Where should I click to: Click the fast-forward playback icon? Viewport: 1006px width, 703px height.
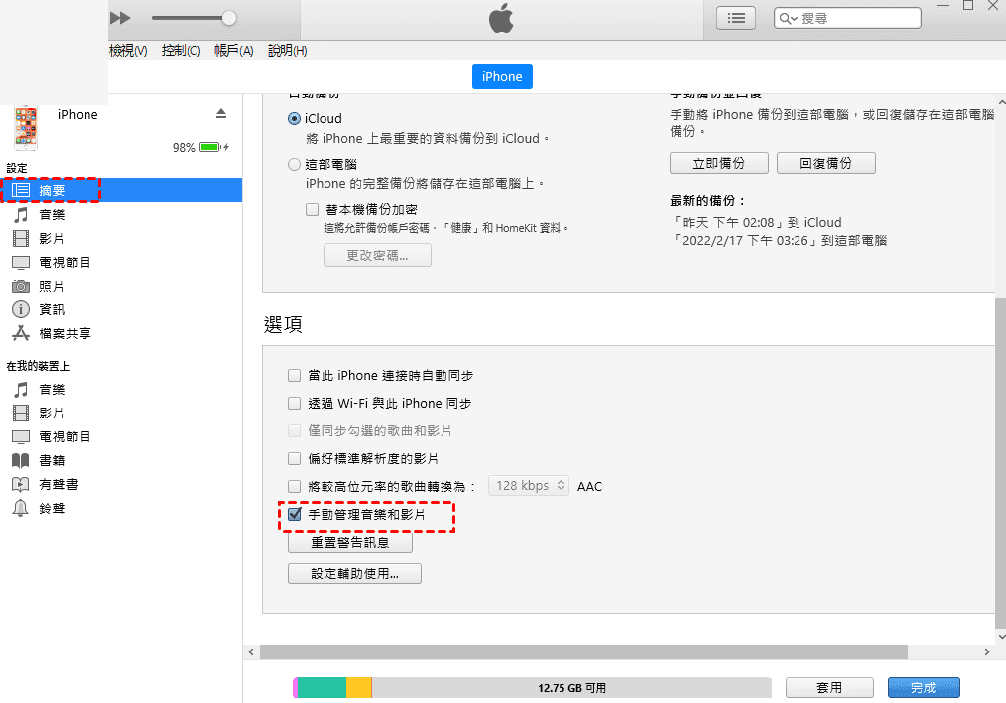[120, 18]
